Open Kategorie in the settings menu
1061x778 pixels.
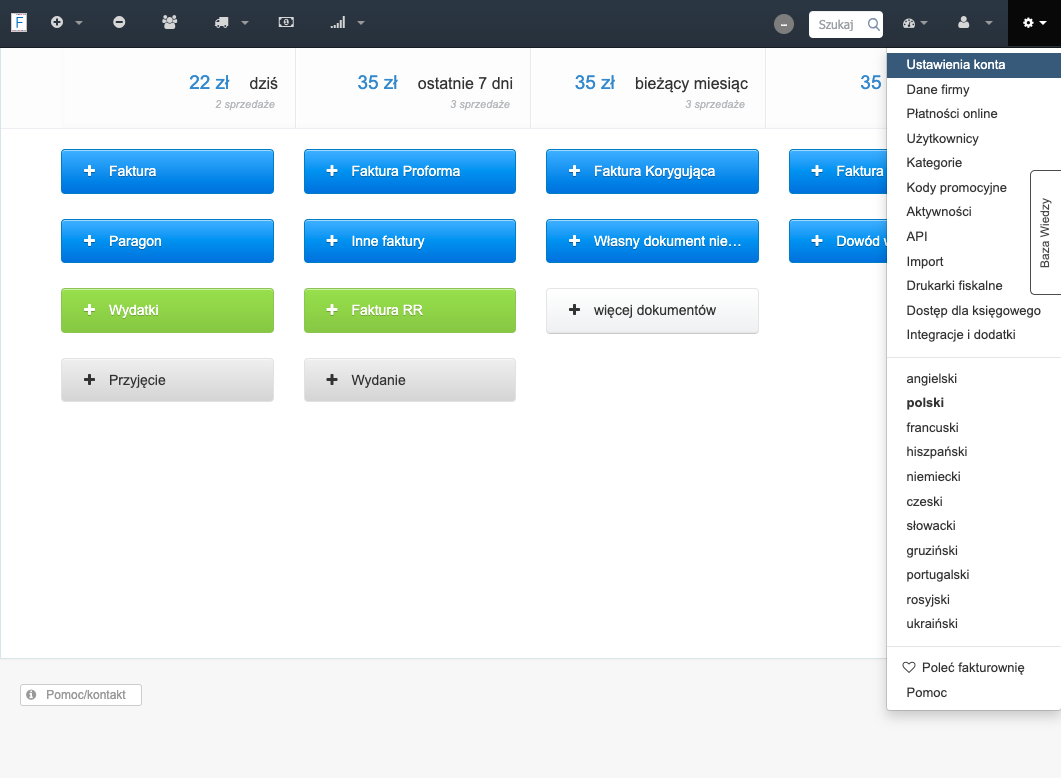tap(974, 163)
